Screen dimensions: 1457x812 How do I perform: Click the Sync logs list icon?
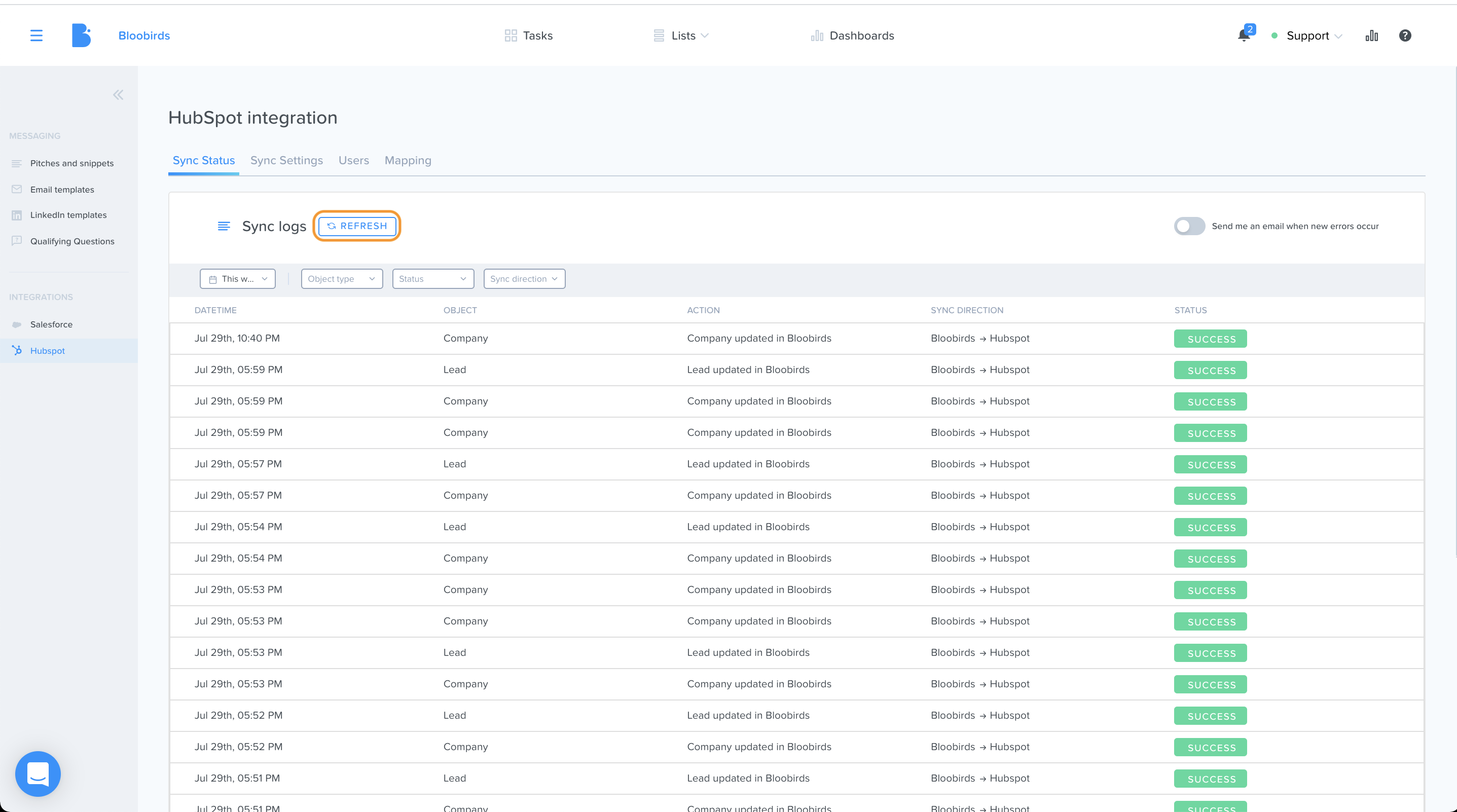tap(224, 226)
